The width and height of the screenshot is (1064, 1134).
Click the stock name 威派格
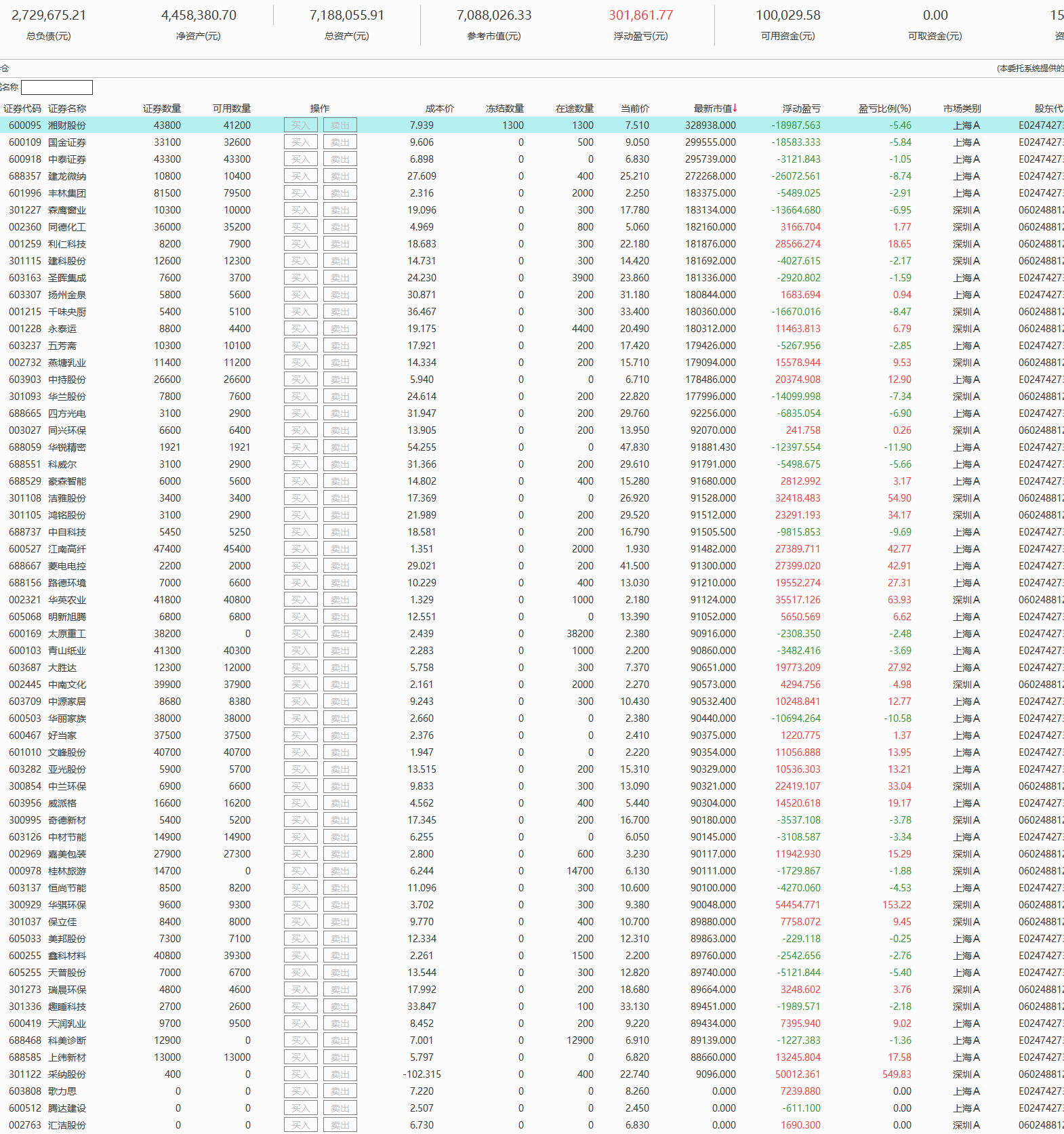[x=62, y=803]
